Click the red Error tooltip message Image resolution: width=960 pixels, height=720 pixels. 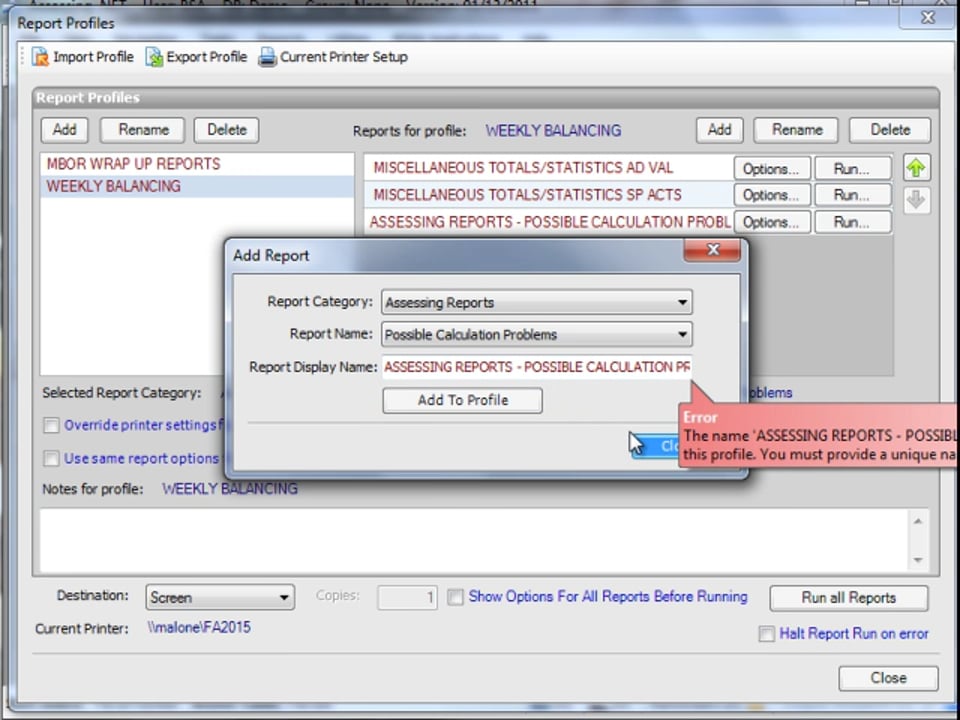pos(819,436)
